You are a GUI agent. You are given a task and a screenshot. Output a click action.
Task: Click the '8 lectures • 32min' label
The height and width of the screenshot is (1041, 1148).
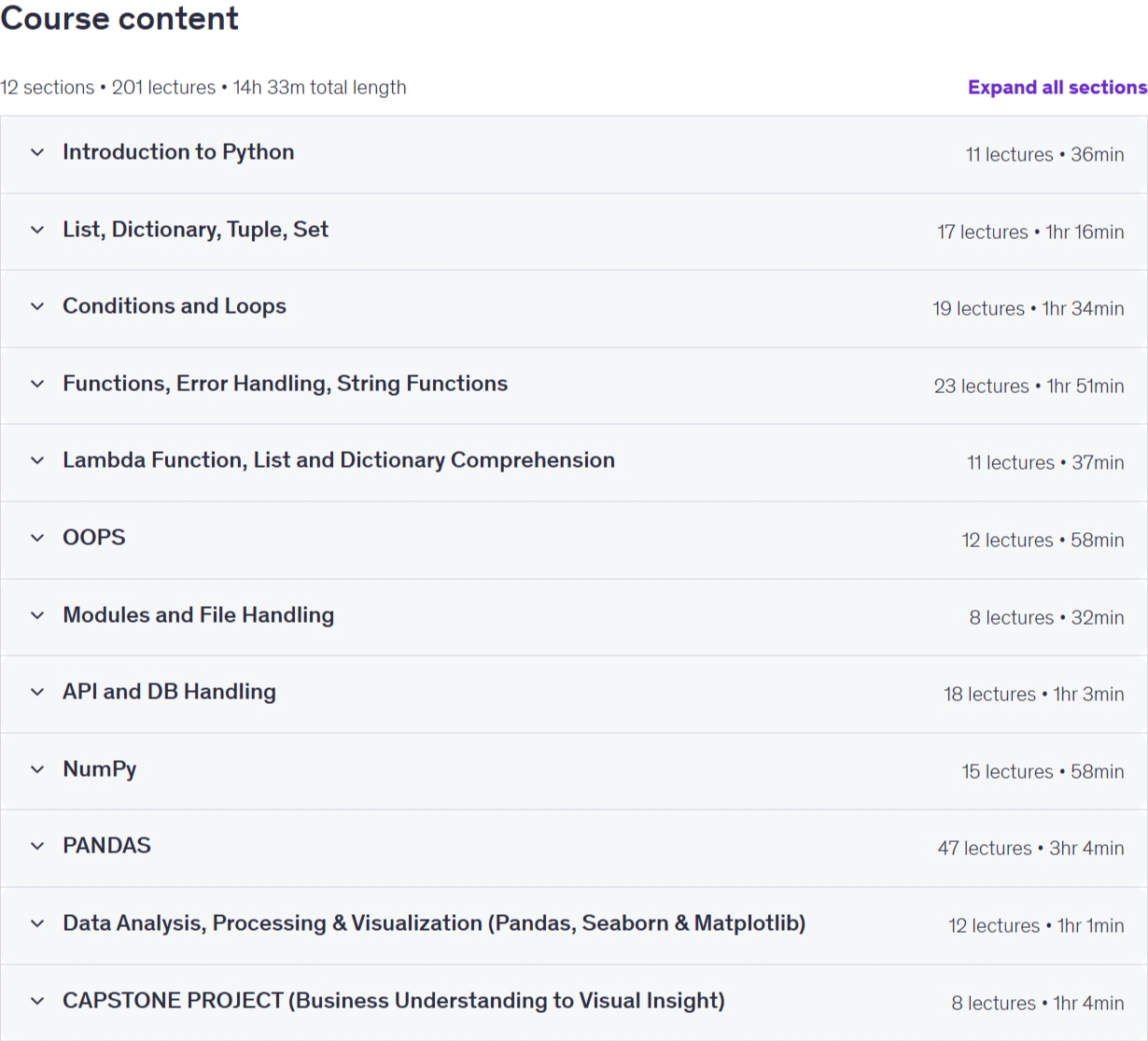tap(1046, 618)
